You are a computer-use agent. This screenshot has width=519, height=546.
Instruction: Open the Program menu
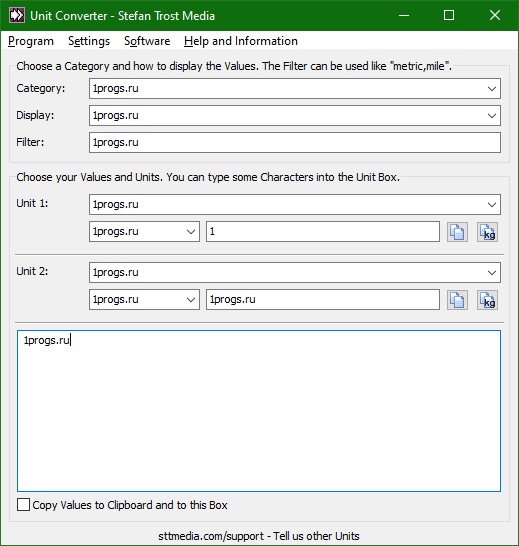click(31, 41)
